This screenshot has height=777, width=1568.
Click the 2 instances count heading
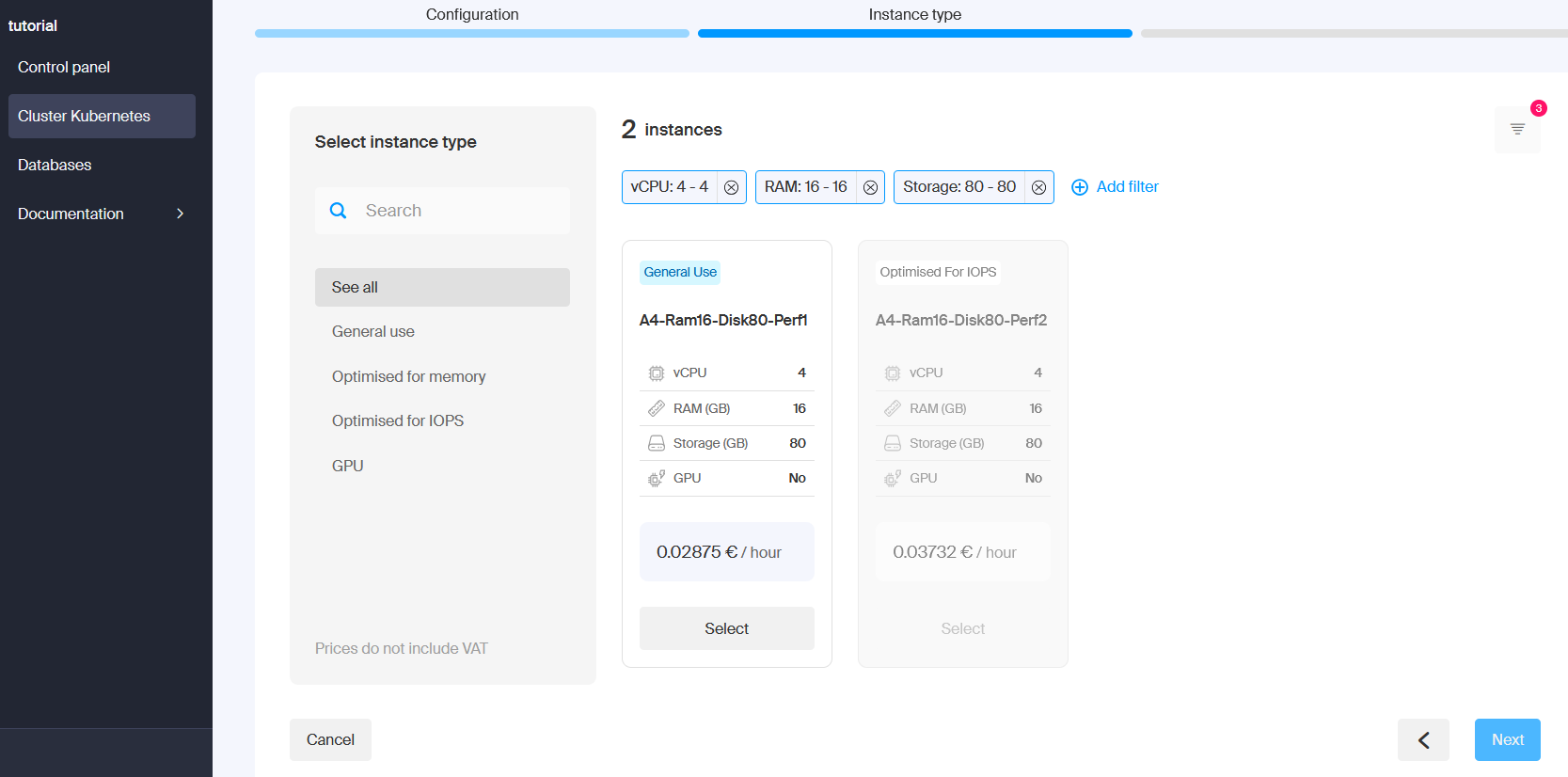672,129
